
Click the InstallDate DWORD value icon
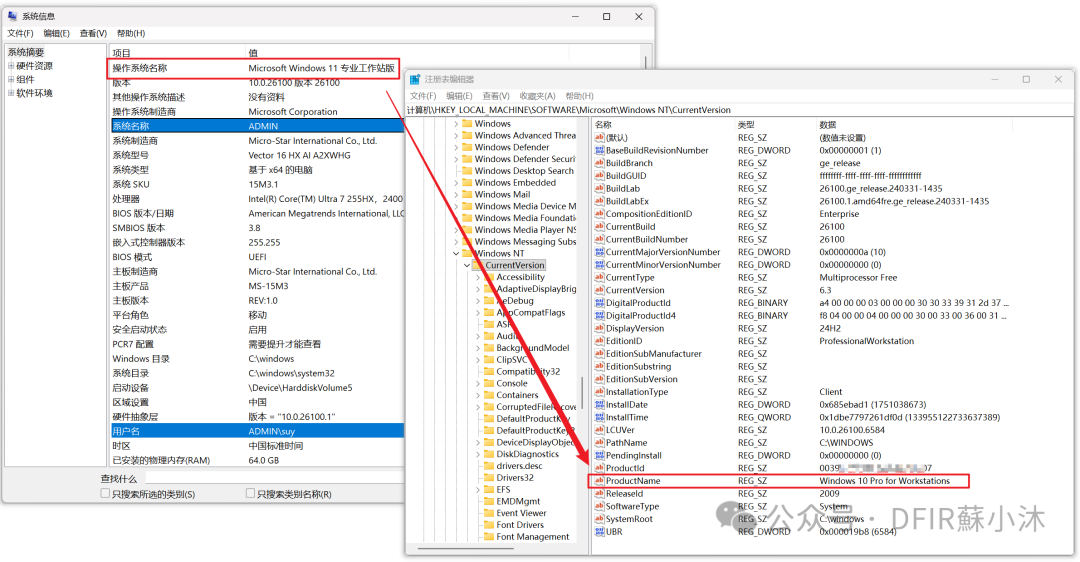599,404
